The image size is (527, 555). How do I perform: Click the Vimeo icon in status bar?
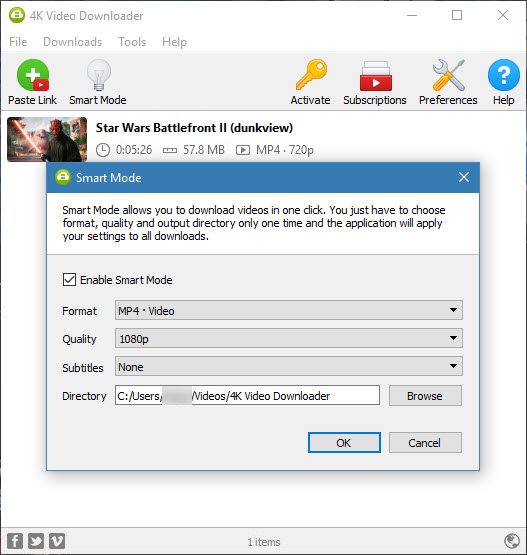(57, 541)
